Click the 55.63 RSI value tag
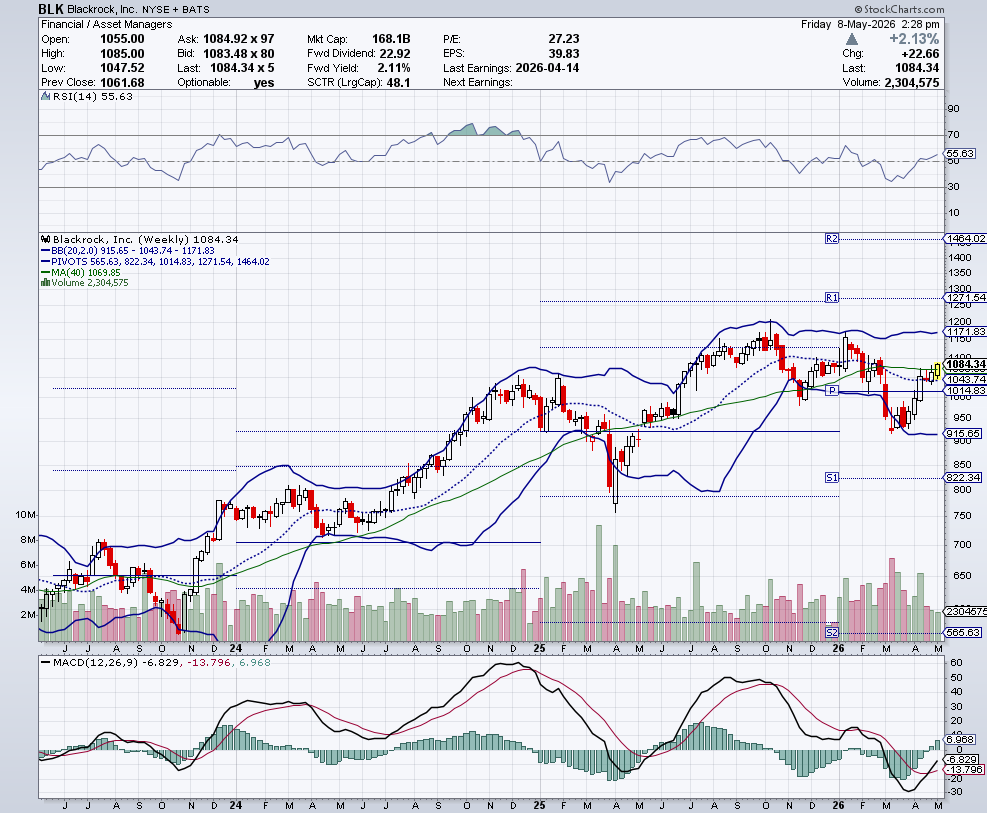This screenshot has width=987, height=813. point(961,153)
